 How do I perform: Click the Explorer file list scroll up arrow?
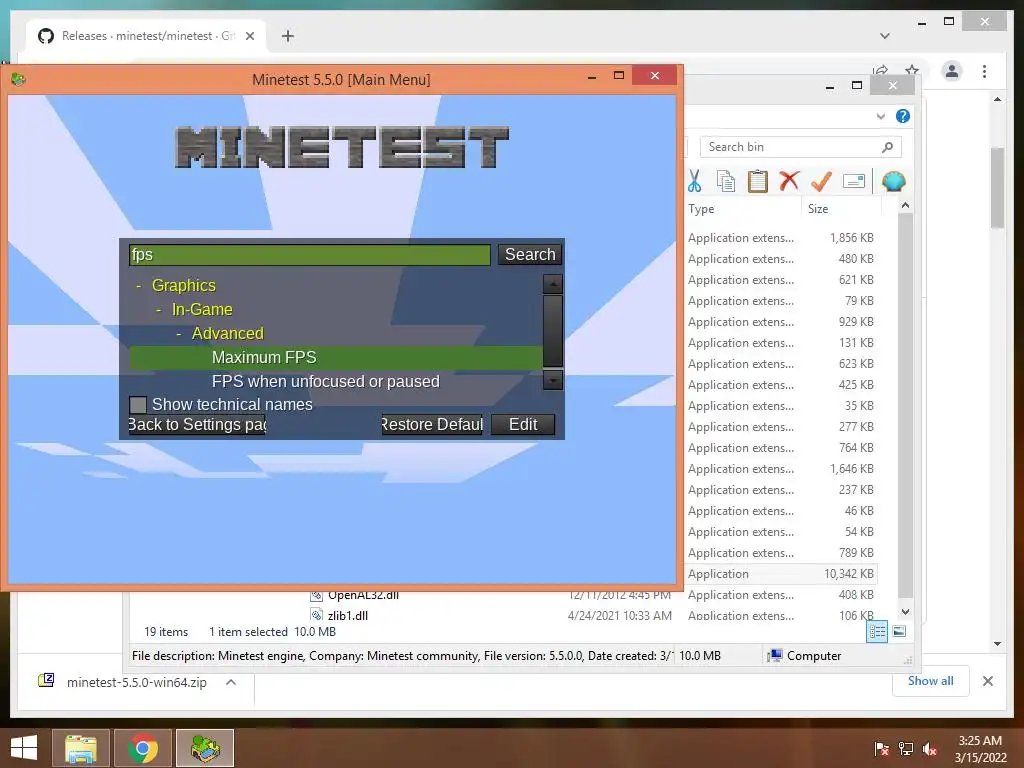905,206
